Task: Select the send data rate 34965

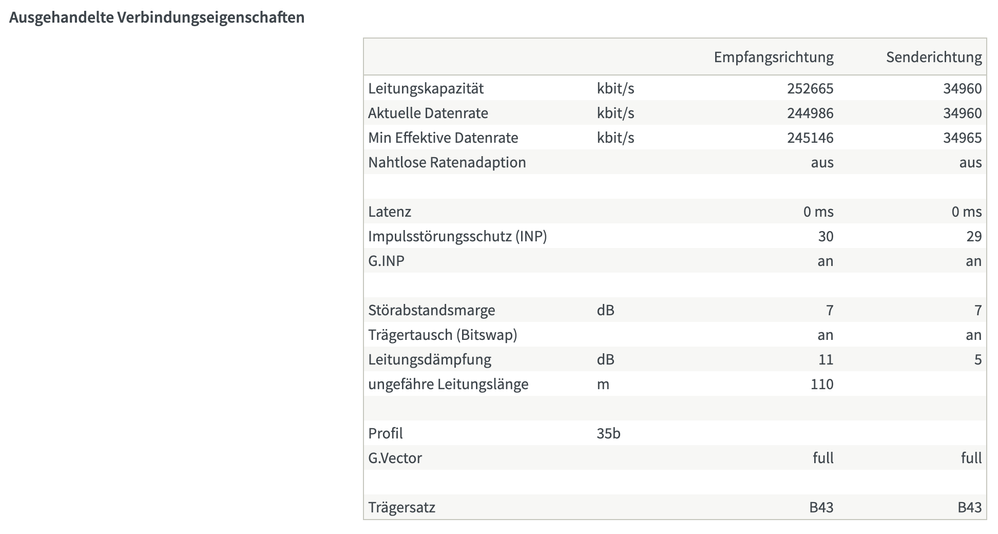Action: 962,138
